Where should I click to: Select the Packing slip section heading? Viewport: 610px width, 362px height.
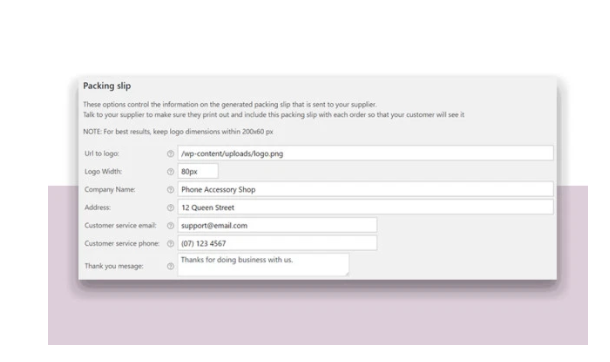click(x=107, y=86)
